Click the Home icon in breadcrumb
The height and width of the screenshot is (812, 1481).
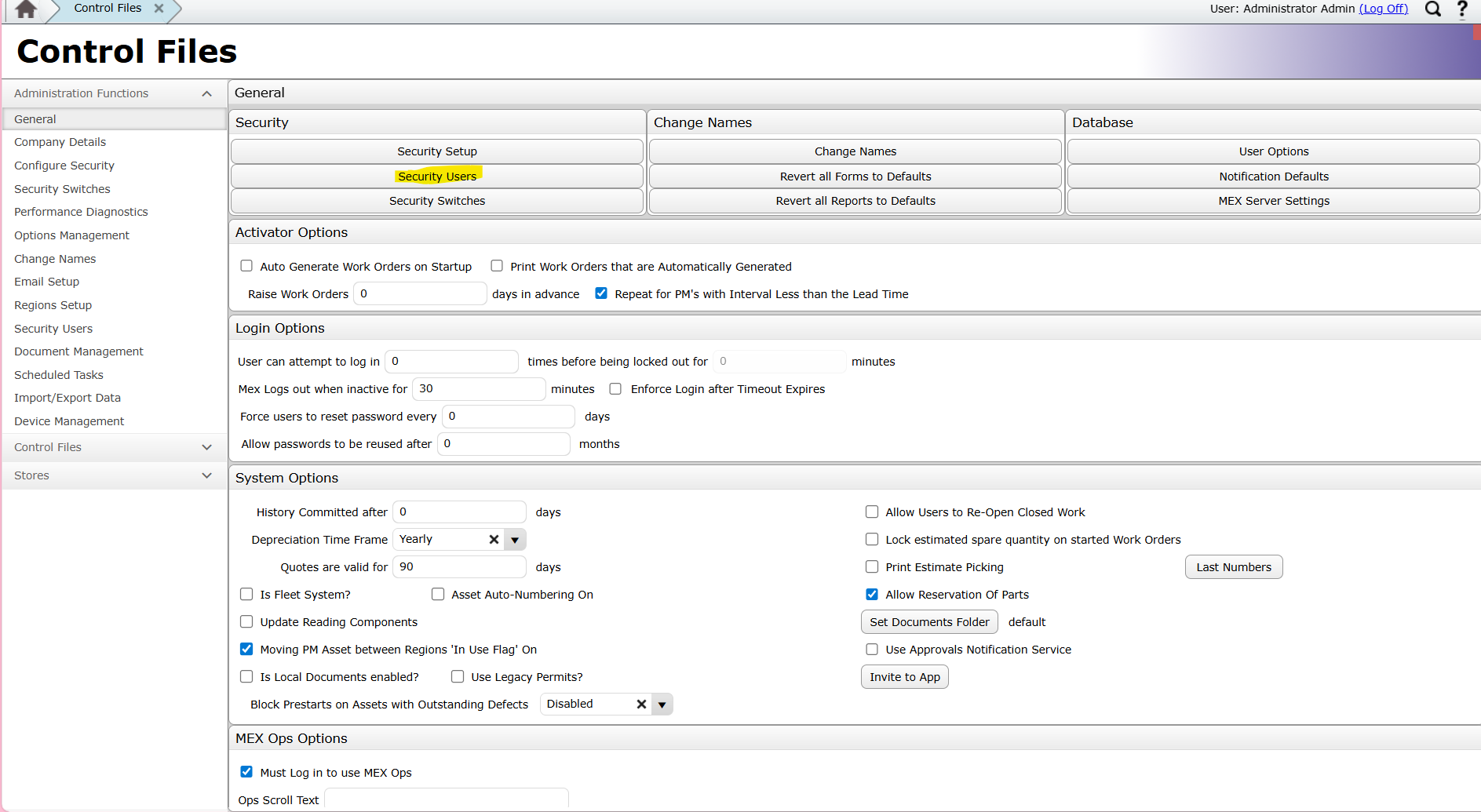(26, 9)
